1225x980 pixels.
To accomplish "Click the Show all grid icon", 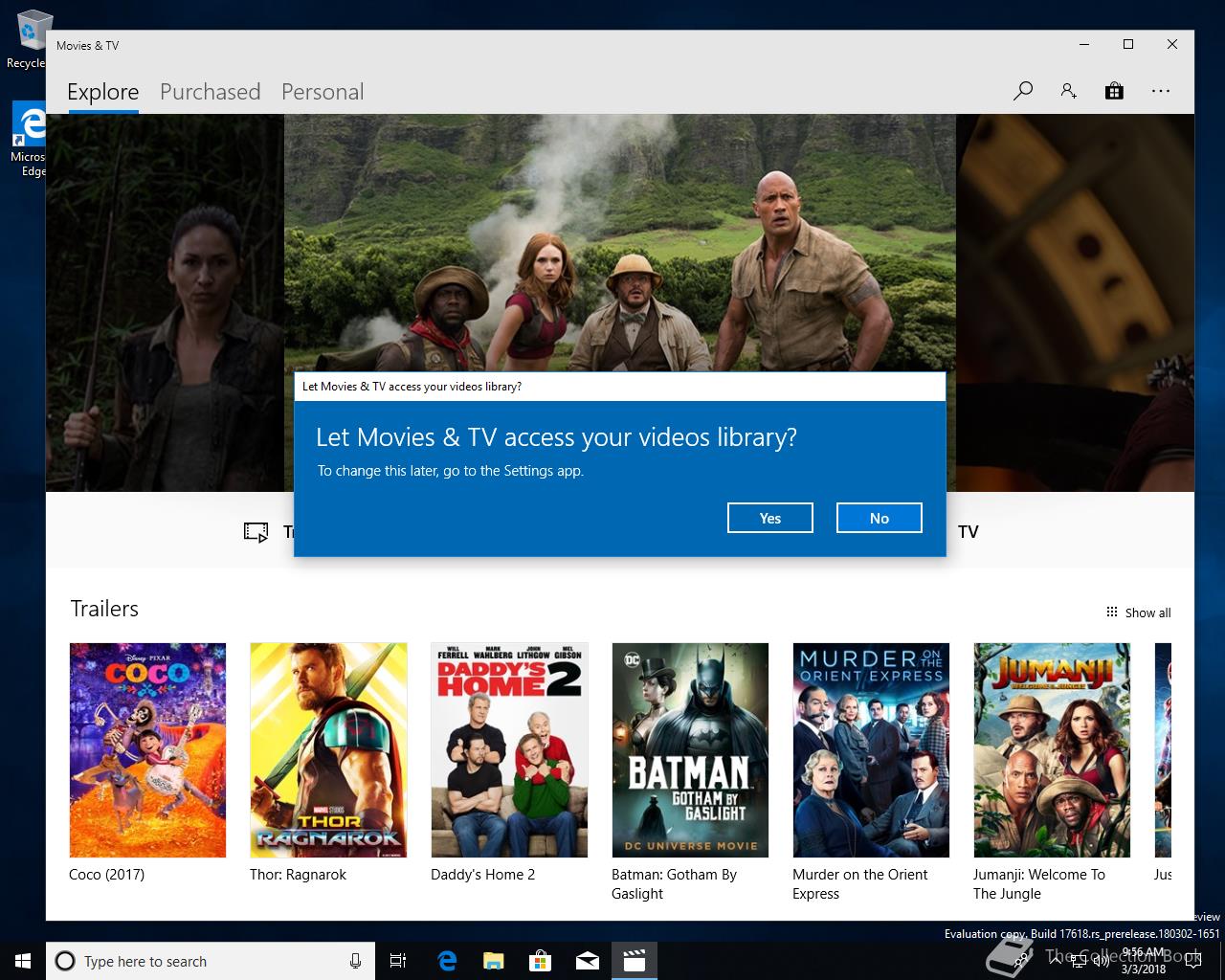I will [1111, 612].
